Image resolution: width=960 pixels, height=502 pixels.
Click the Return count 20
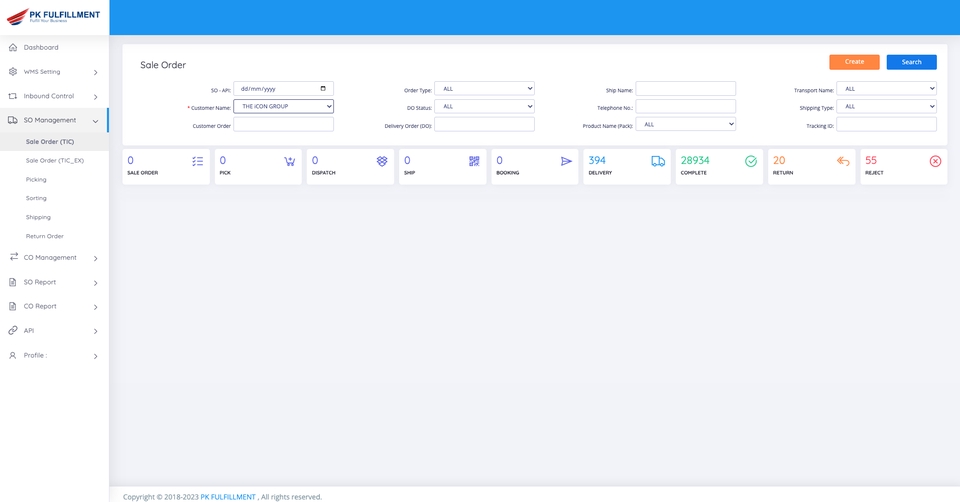click(x=779, y=160)
